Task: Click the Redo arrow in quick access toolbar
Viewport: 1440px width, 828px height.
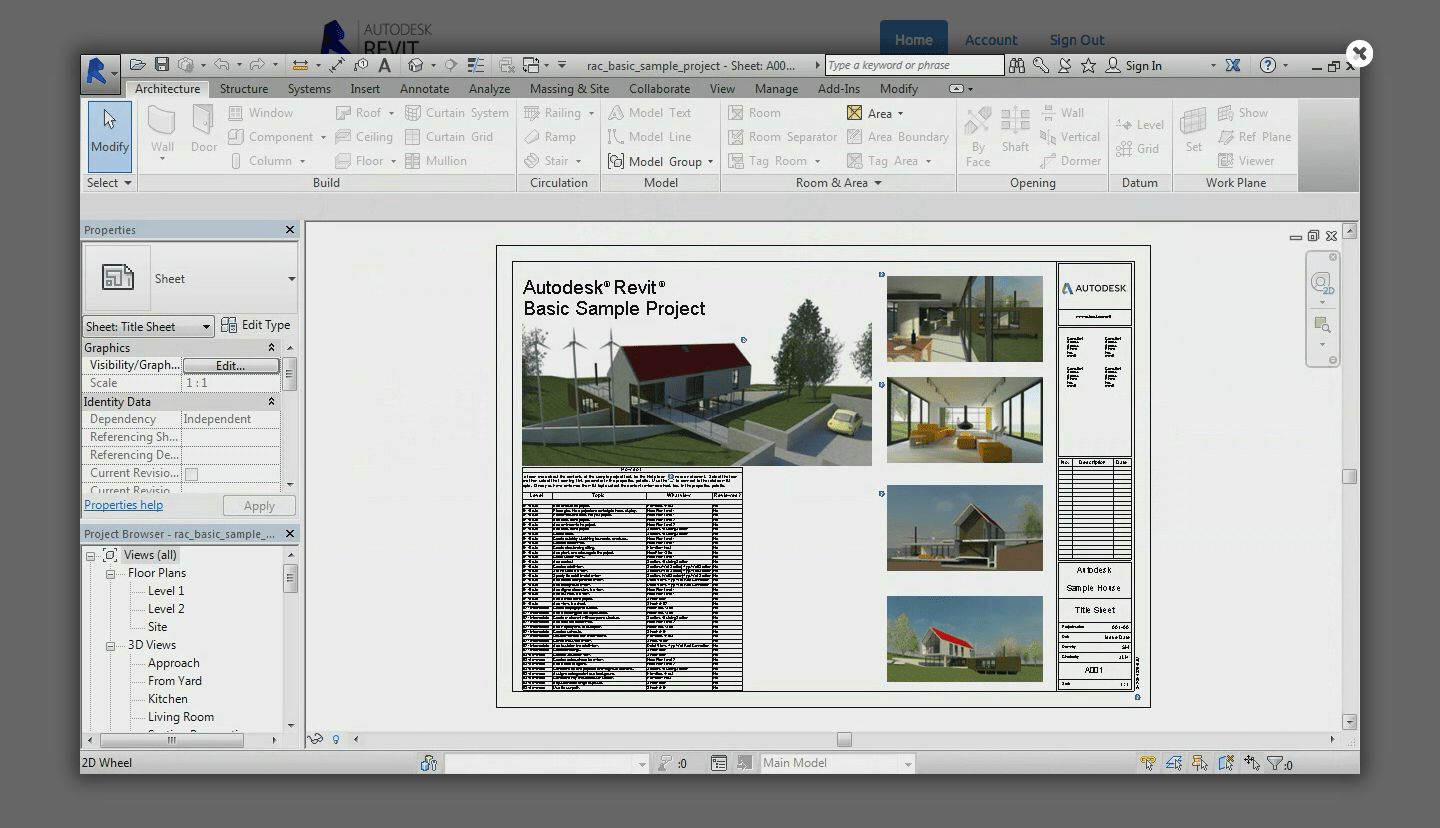Action: (x=257, y=65)
